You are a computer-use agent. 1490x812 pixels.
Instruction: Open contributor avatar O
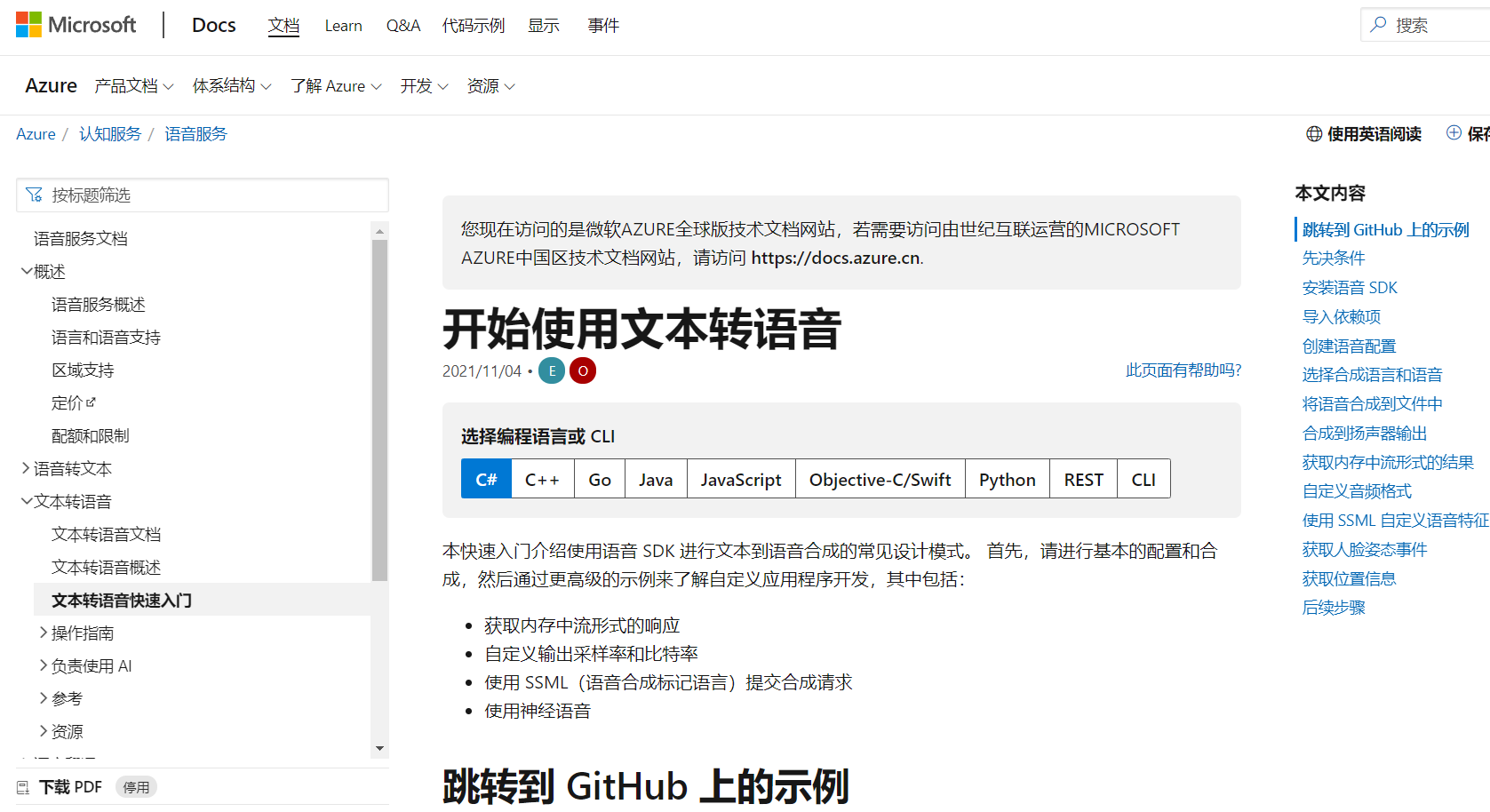583,370
